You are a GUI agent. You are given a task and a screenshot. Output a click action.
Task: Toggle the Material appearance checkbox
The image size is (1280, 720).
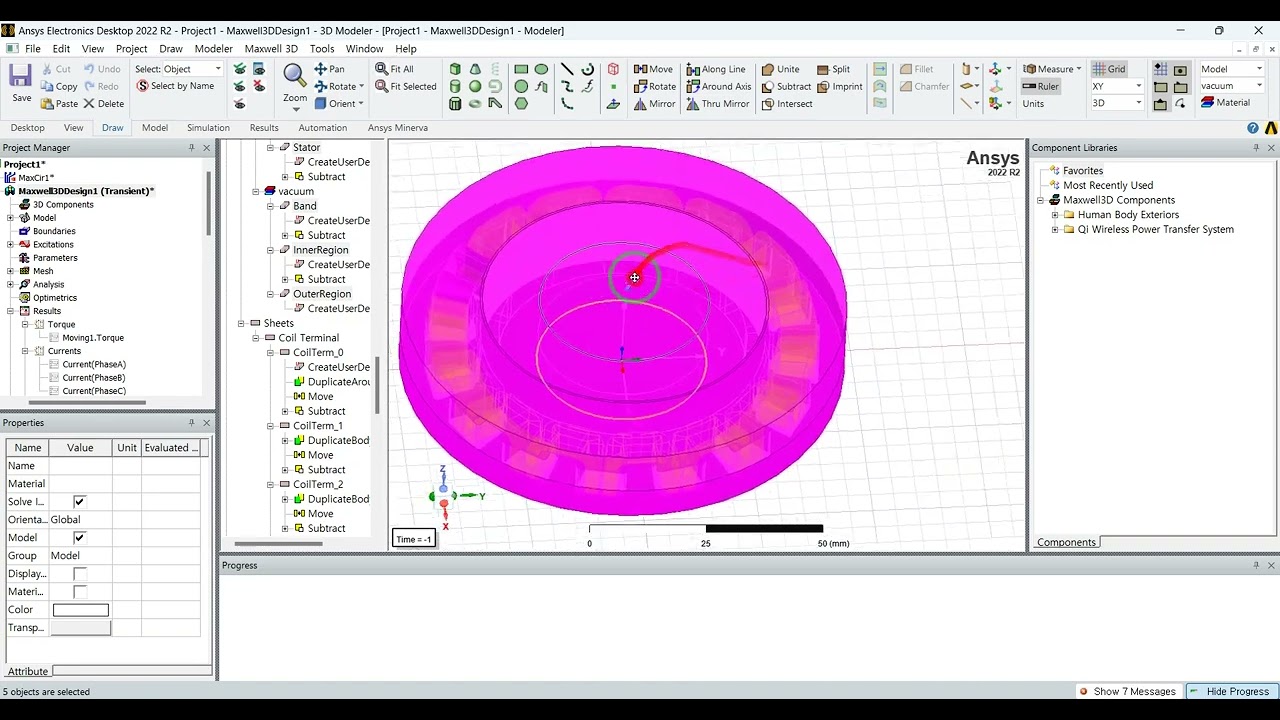(x=79, y=592)
